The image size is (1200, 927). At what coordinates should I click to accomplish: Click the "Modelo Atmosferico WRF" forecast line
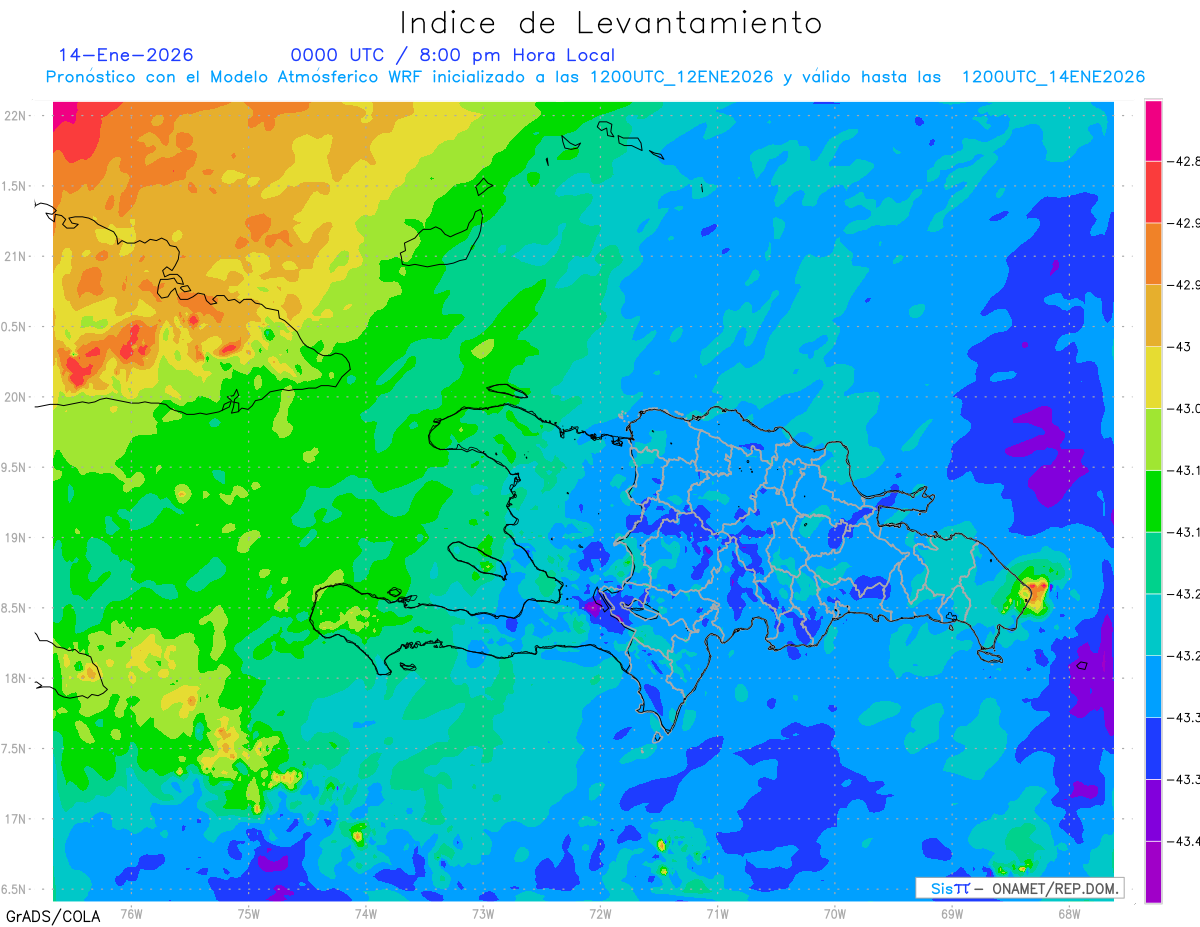595,77
